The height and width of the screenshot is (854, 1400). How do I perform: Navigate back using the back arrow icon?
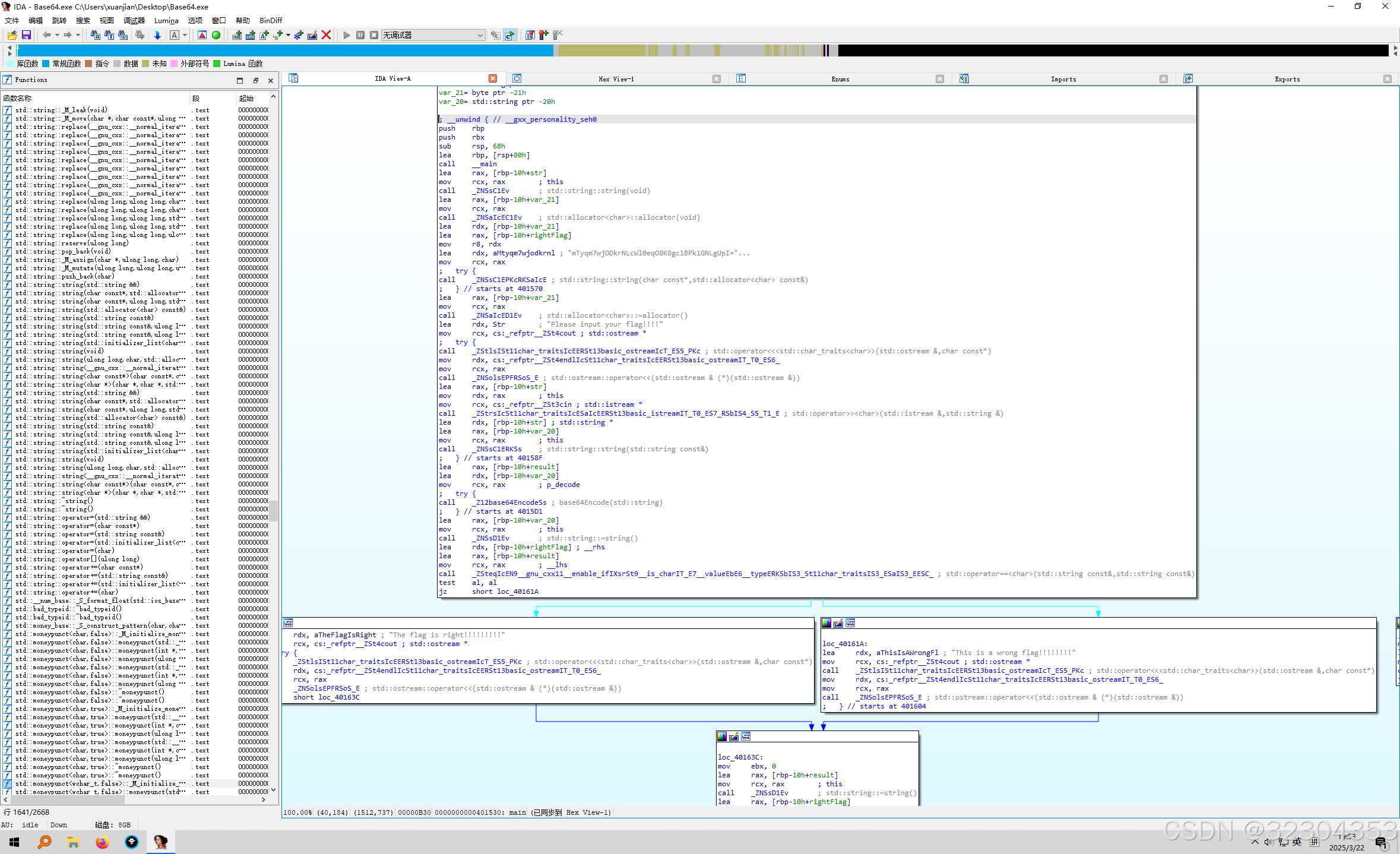click(x=47, y=34)
